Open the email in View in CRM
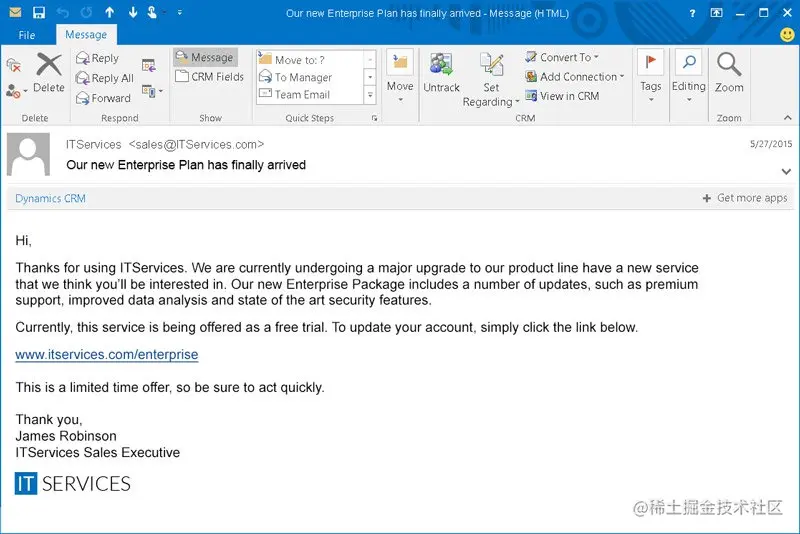Screen dimensions: 800x534 (562, 96)
